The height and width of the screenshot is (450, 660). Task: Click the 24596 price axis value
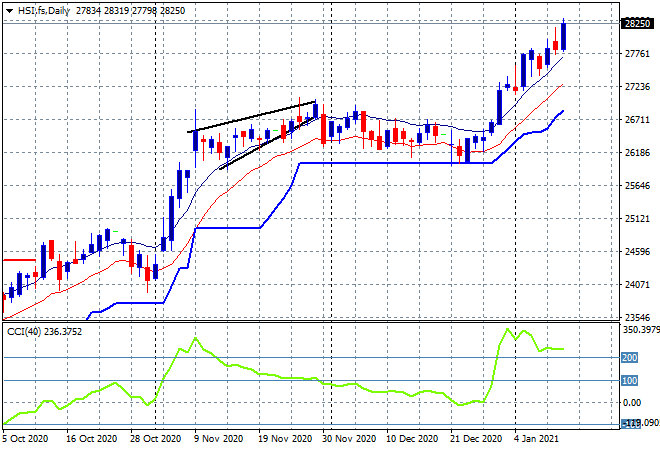(x=637, y=252)
